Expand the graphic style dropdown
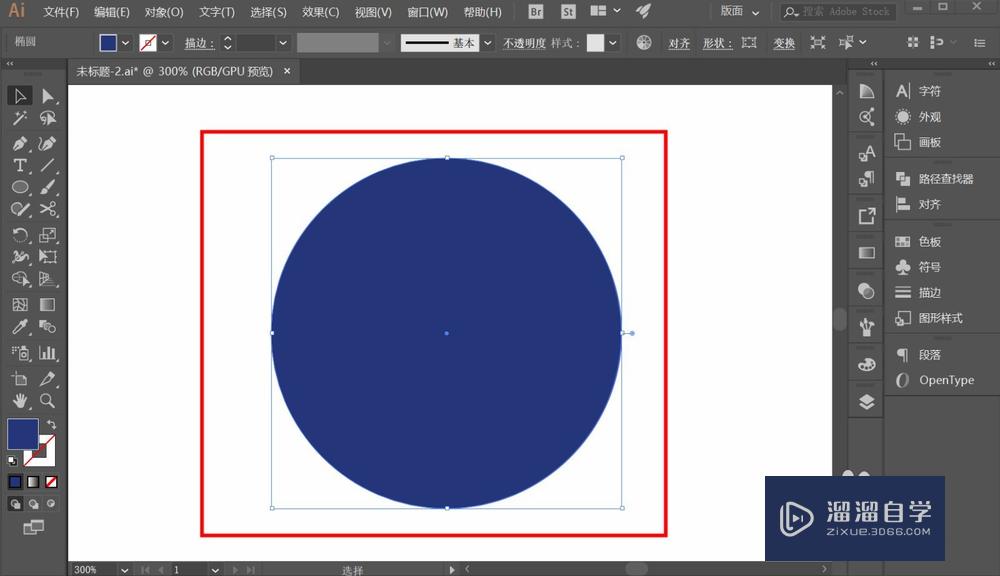The width and height of the screenshot is (1000, 576). click(x=613, y=43)
